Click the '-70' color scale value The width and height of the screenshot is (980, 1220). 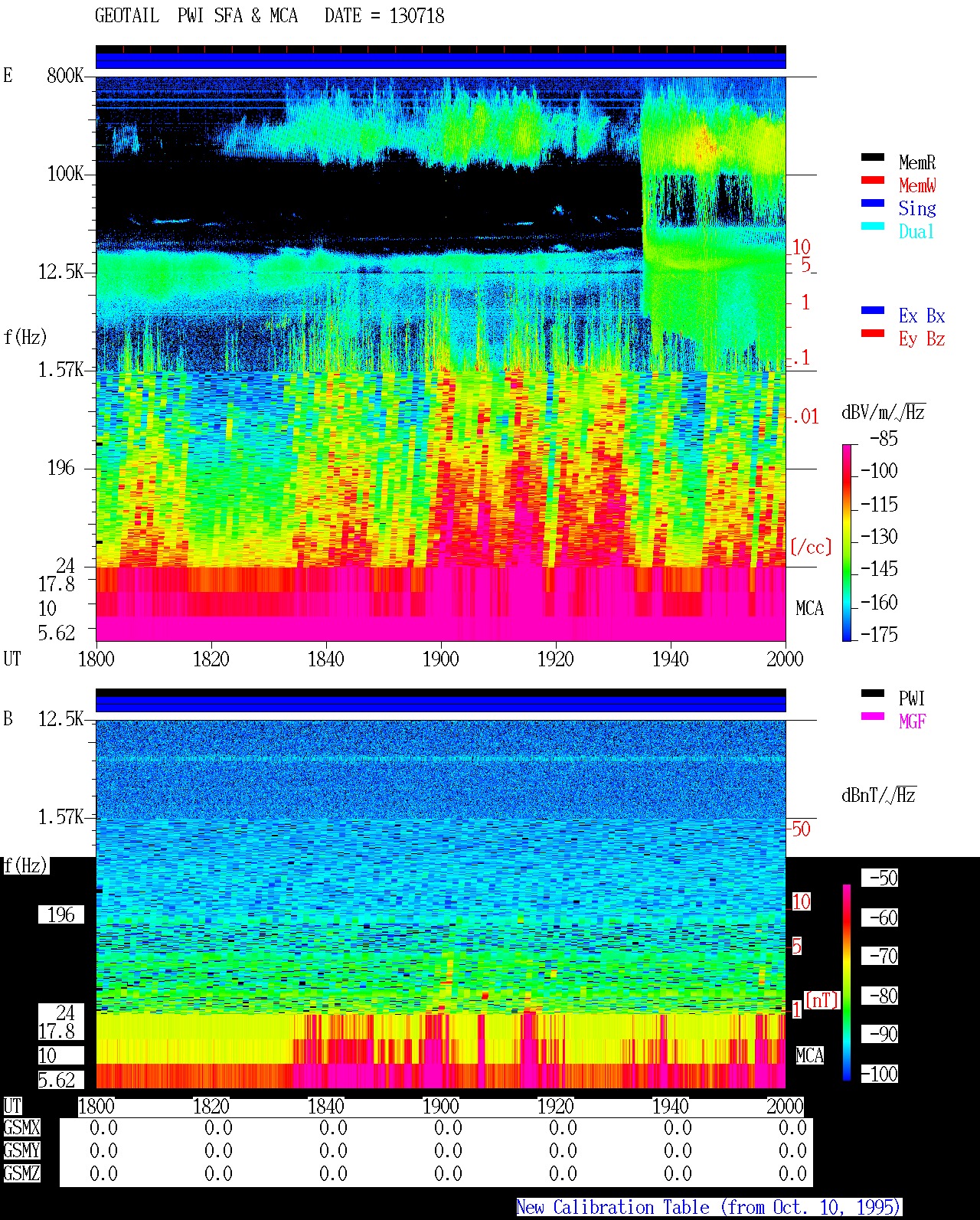[880, 956]
